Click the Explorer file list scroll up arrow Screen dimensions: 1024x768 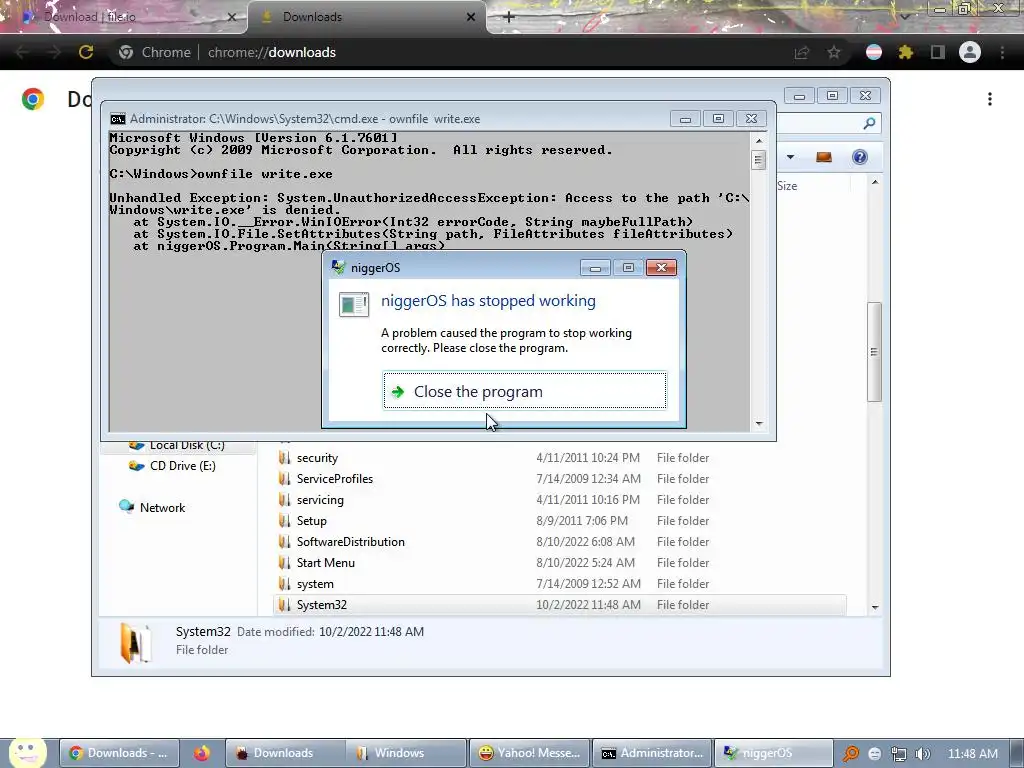874,182
